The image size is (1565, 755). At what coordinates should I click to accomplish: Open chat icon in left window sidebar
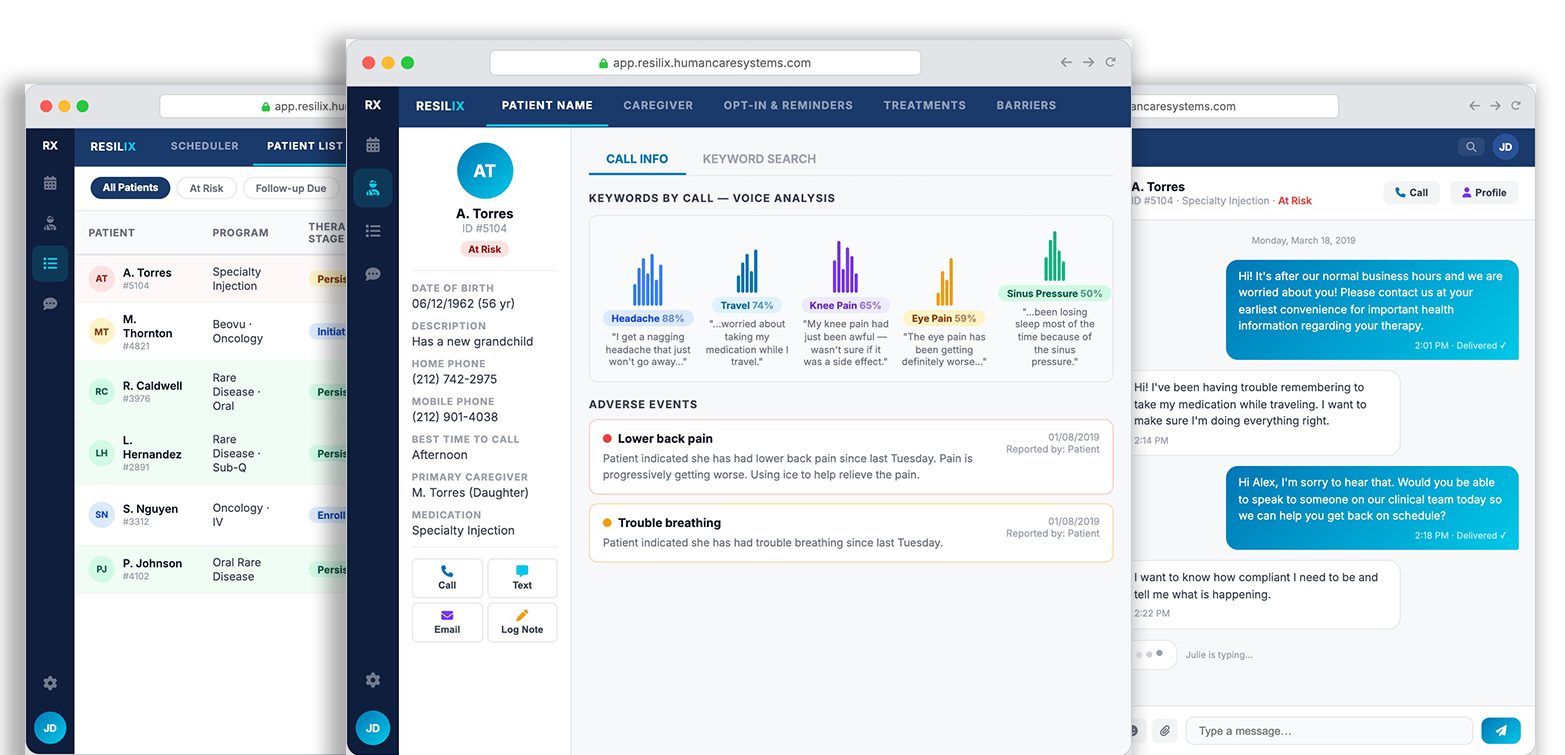coord(50,304)
